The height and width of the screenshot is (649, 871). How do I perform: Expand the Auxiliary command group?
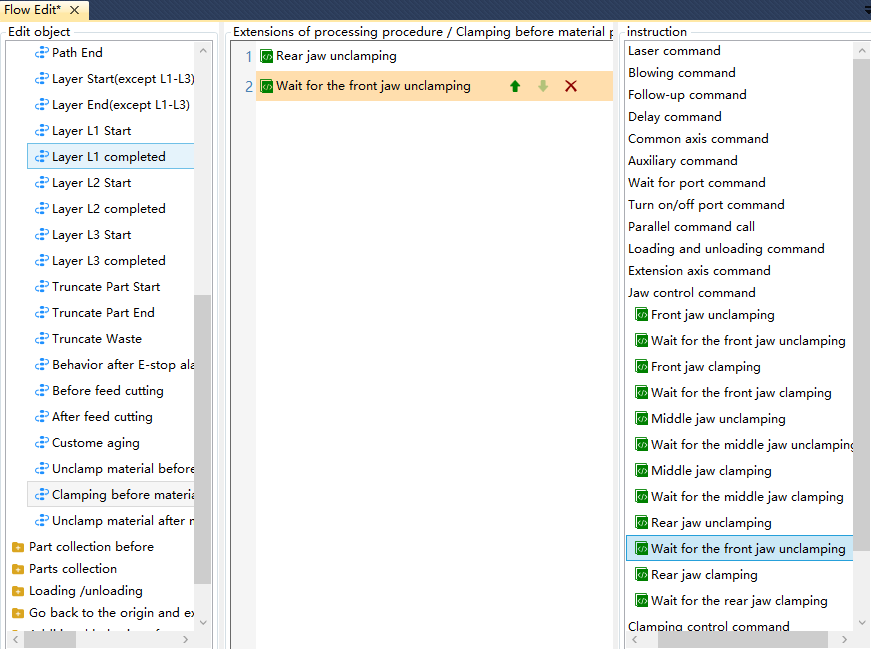point(683,161)
